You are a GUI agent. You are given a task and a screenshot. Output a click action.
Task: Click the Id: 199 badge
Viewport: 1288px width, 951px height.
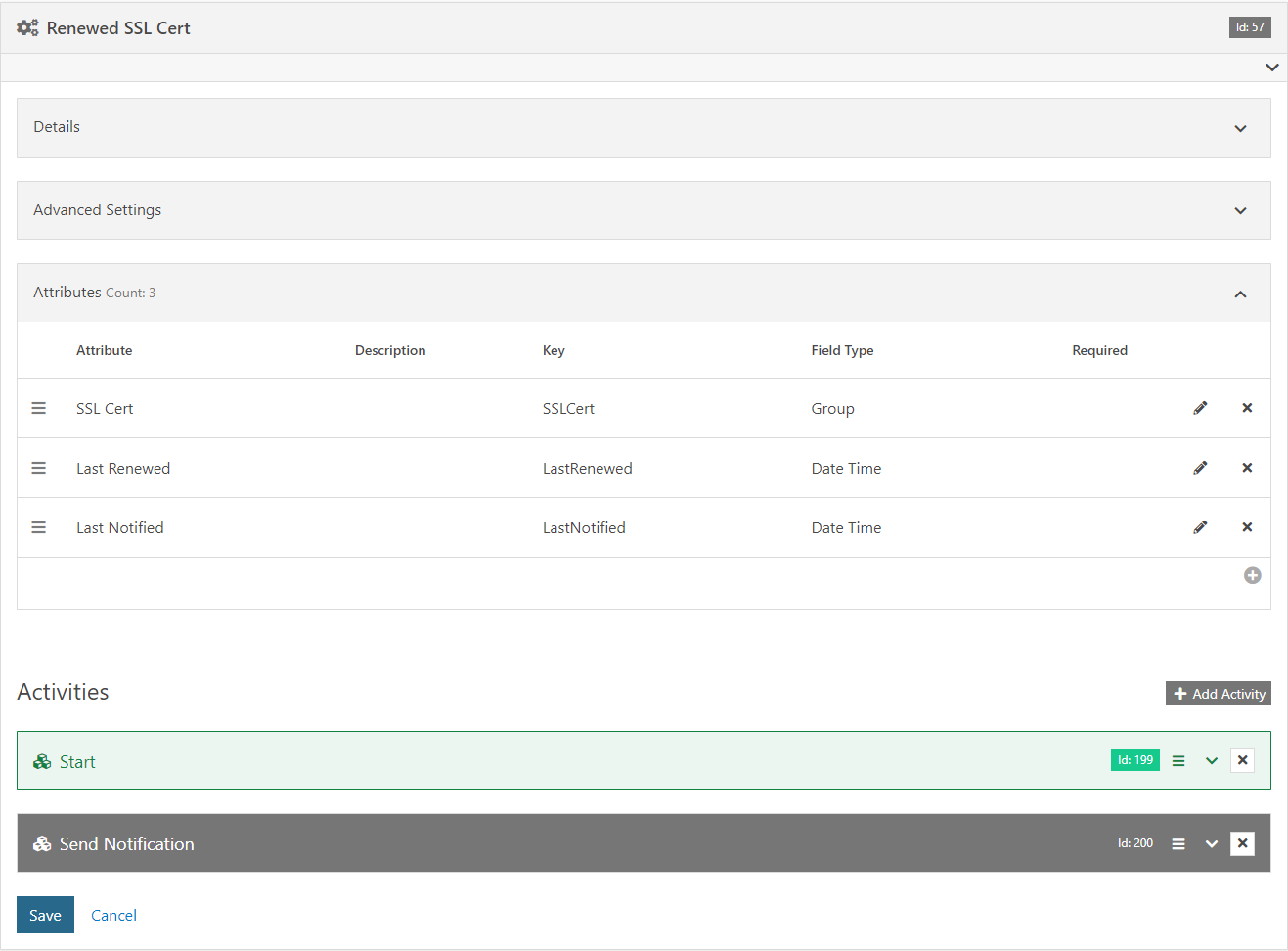click(1135, 760)
